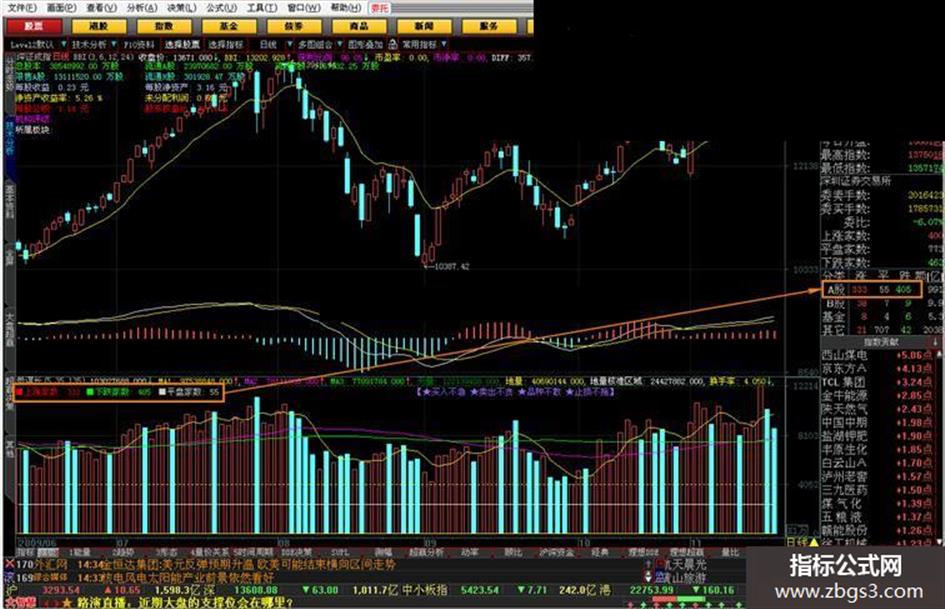Select the 商品 category button
Viewport: 945px width, 609px height.
(359, 27)
